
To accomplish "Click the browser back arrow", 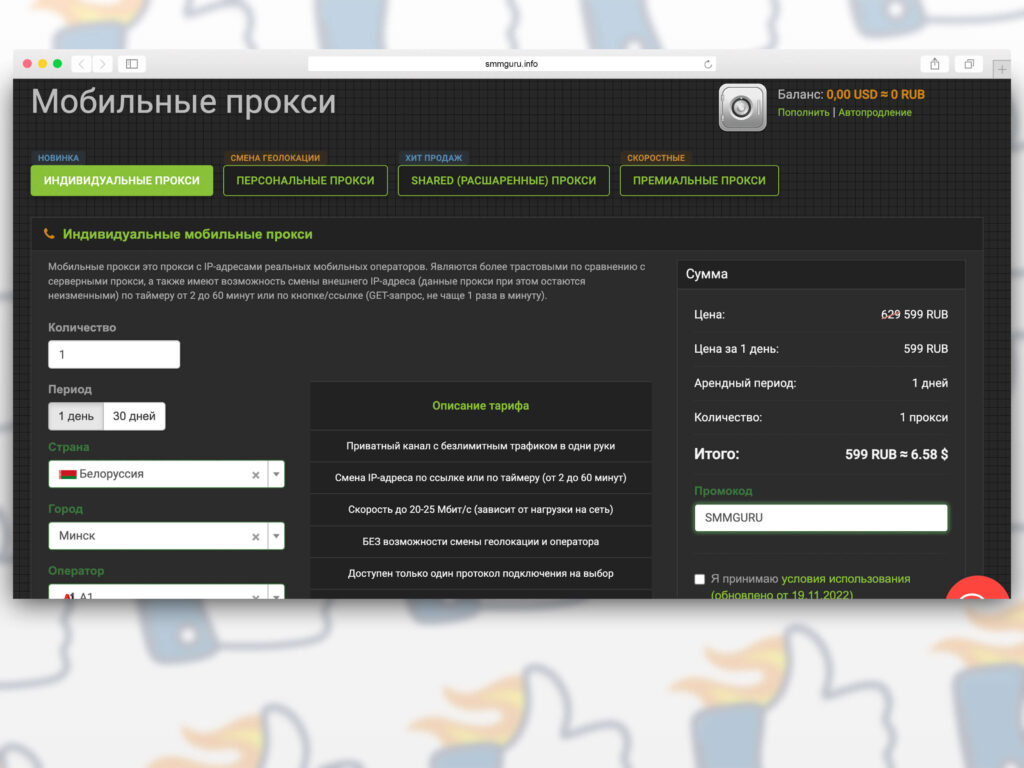I will 81,64.
